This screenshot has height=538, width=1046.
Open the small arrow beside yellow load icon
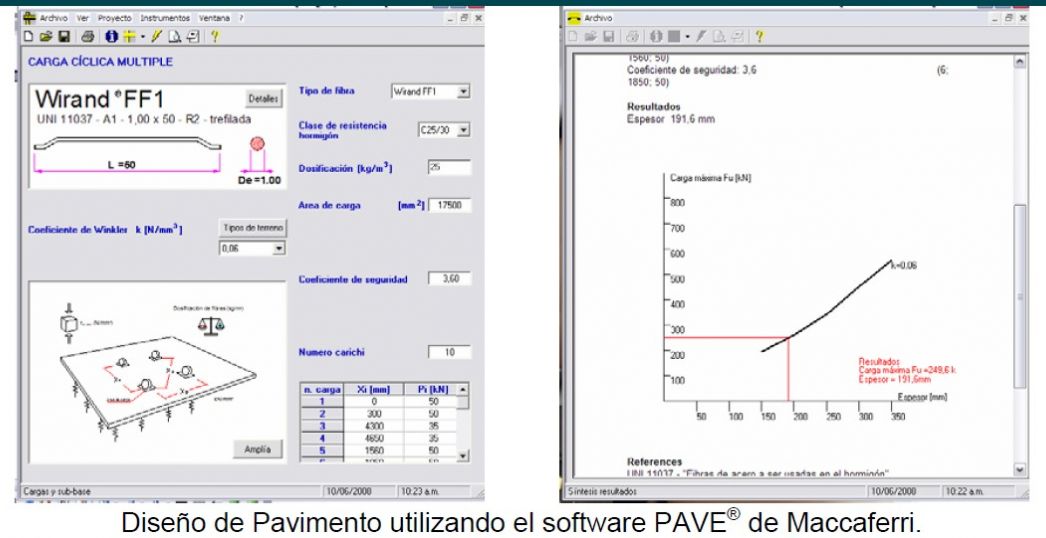(143, 37)
